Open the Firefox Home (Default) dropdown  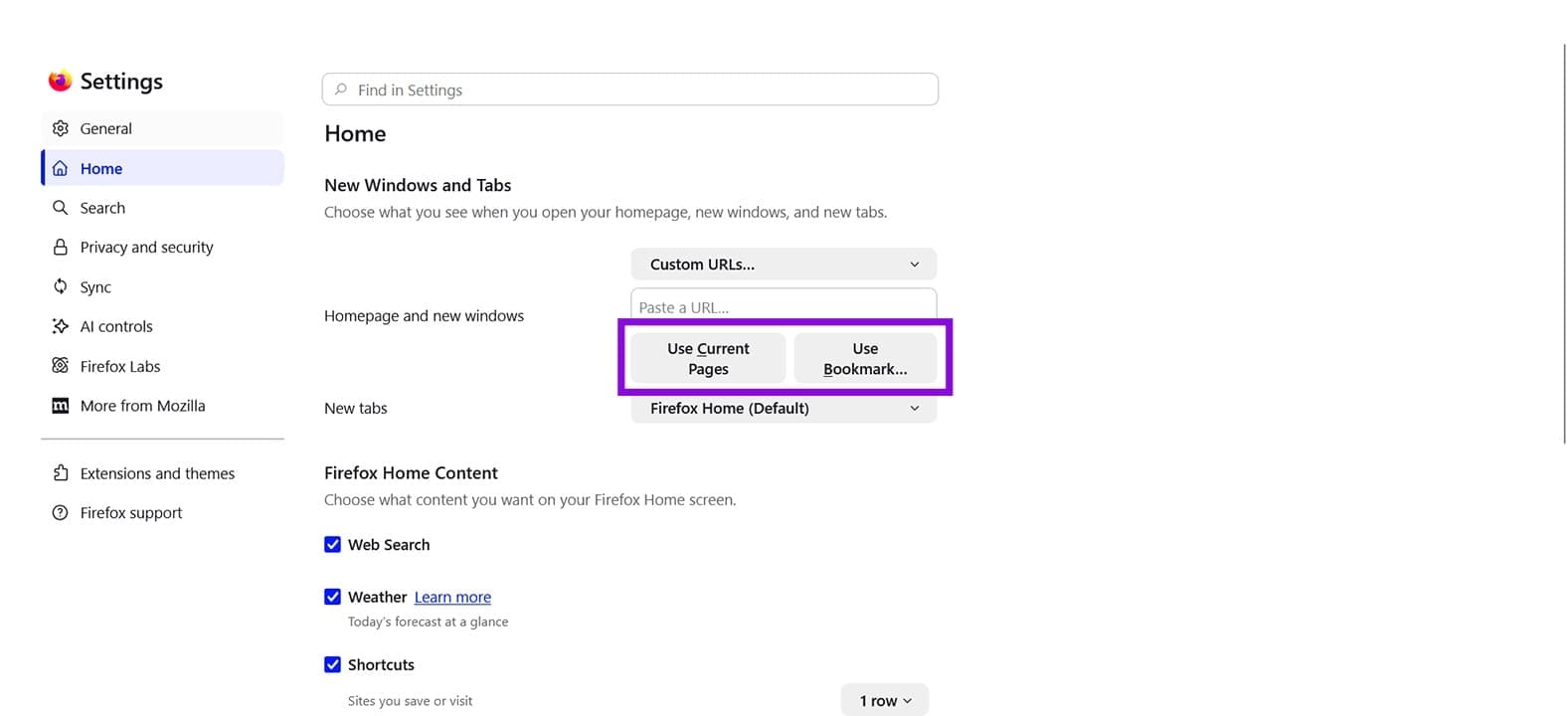click(x=784, y=408)
